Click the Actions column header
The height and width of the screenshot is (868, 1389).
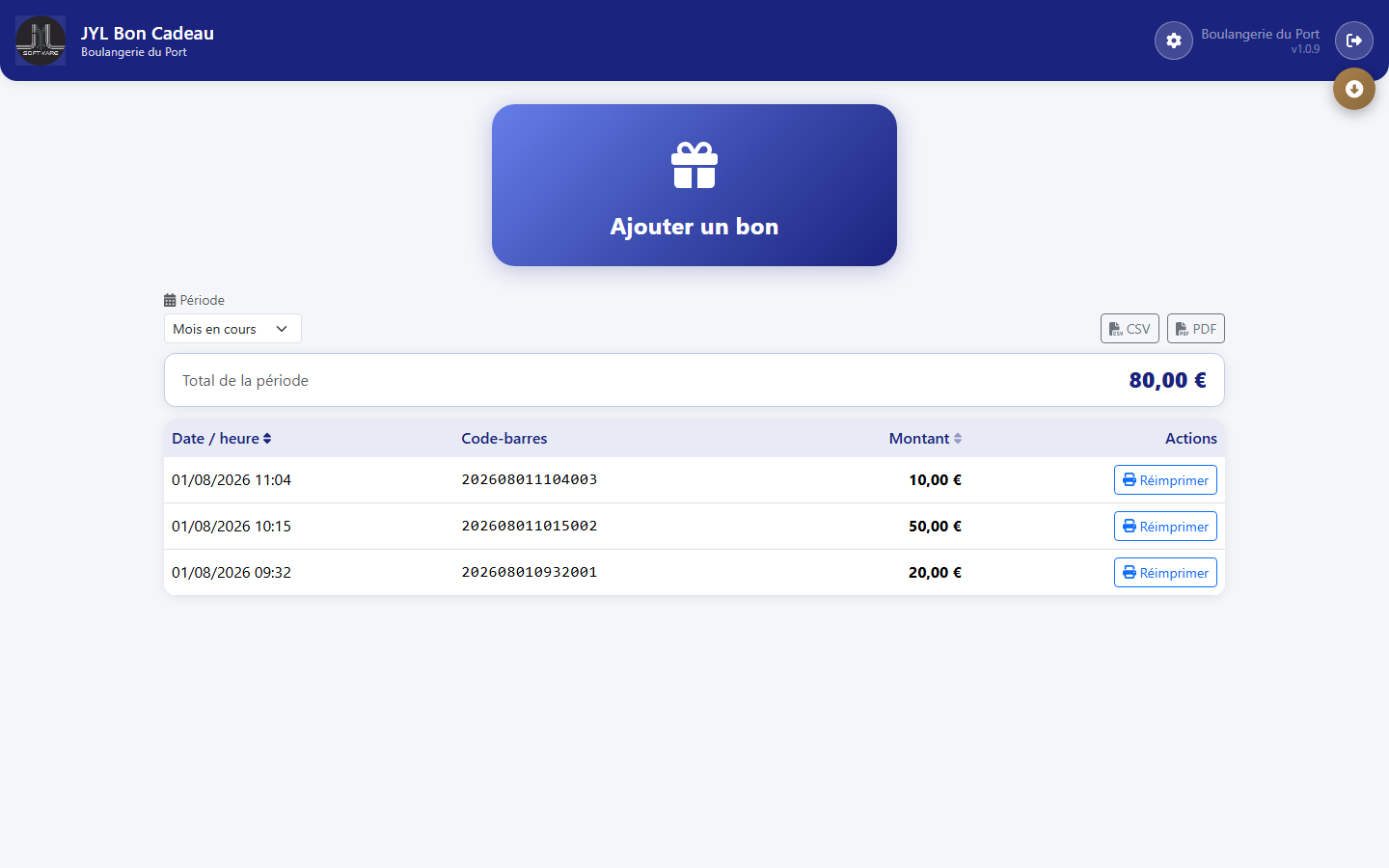pyautogui.click(x=1191, y=438)
